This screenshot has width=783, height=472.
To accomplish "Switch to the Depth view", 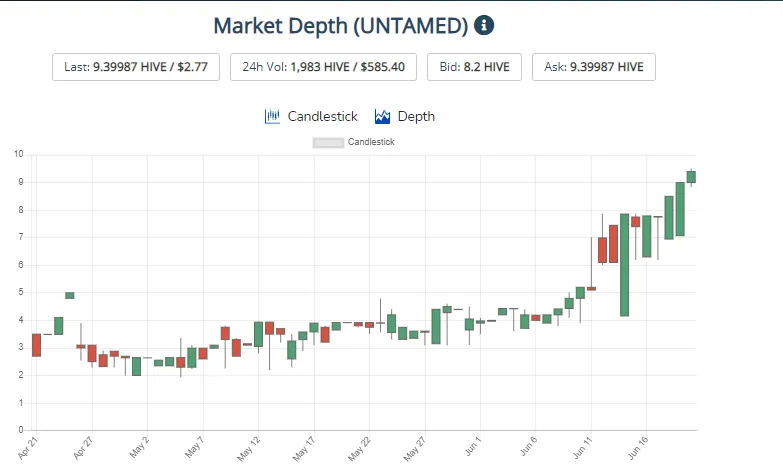I will click(x=416, y=116).
